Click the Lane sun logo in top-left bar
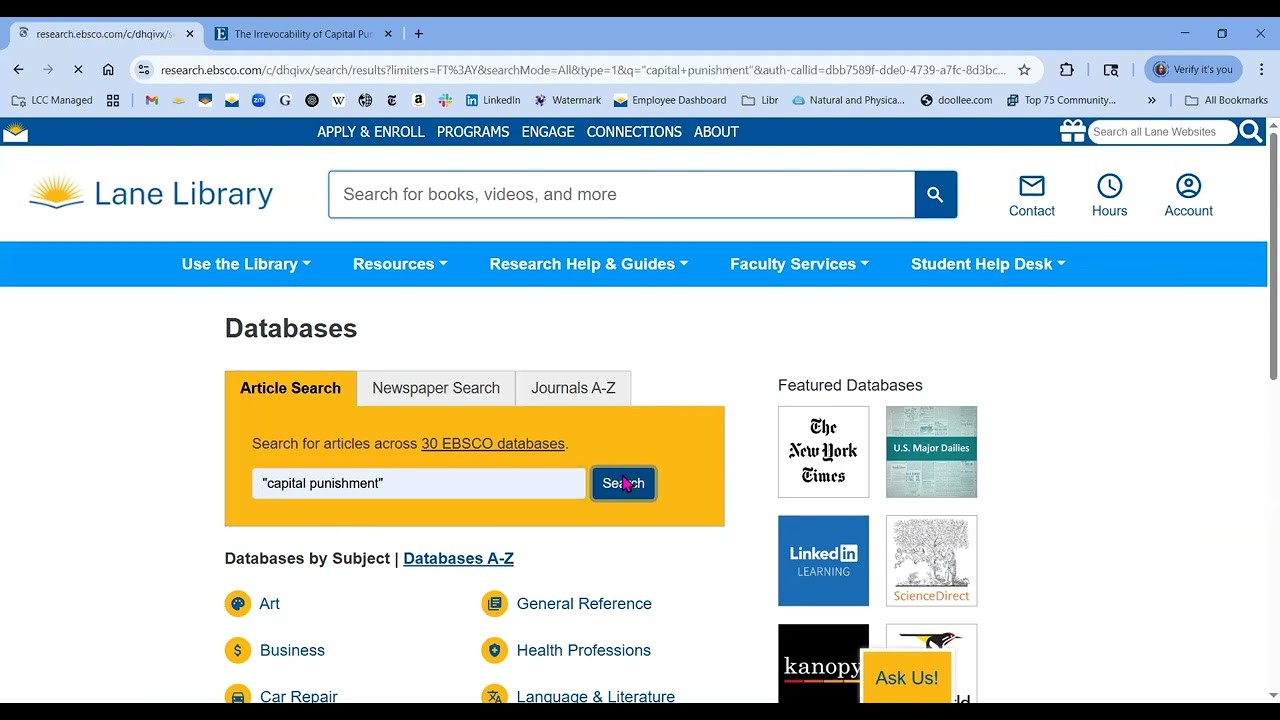 coord(15,132)
